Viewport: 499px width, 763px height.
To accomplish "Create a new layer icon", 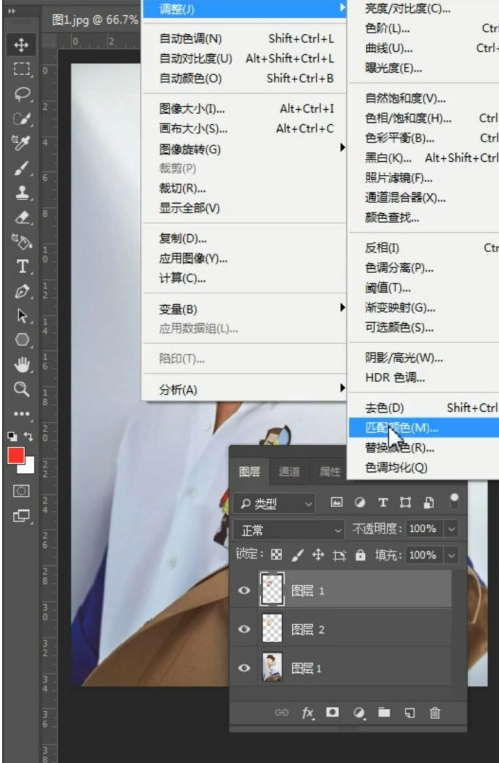I will pos(409,713).
